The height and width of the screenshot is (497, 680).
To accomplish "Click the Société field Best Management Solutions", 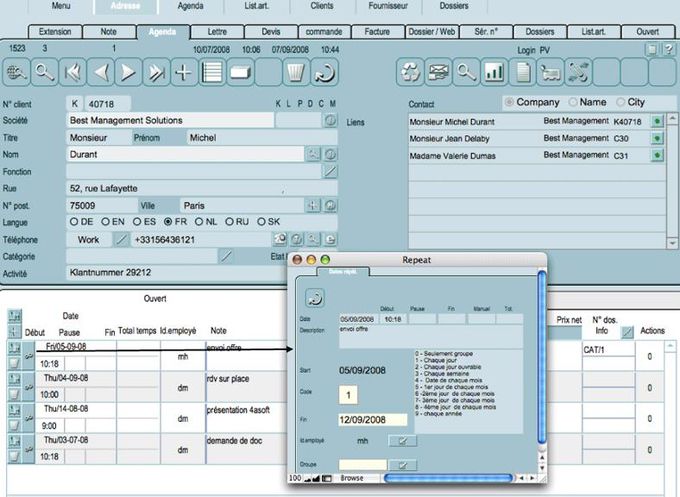I will click(170, 120).
